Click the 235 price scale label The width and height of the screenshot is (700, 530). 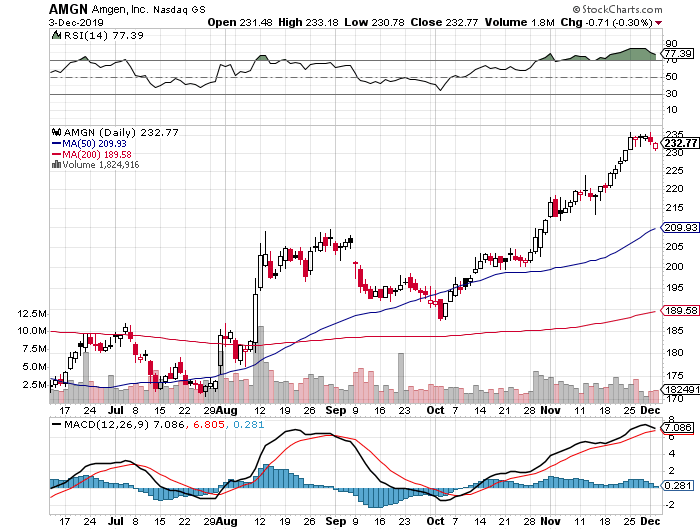674,134
